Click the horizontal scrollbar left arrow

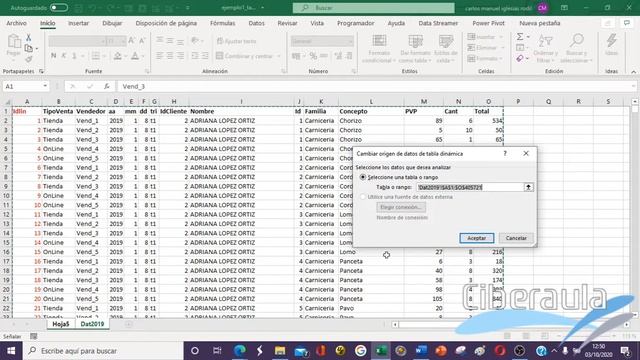[x=395, y=324]
